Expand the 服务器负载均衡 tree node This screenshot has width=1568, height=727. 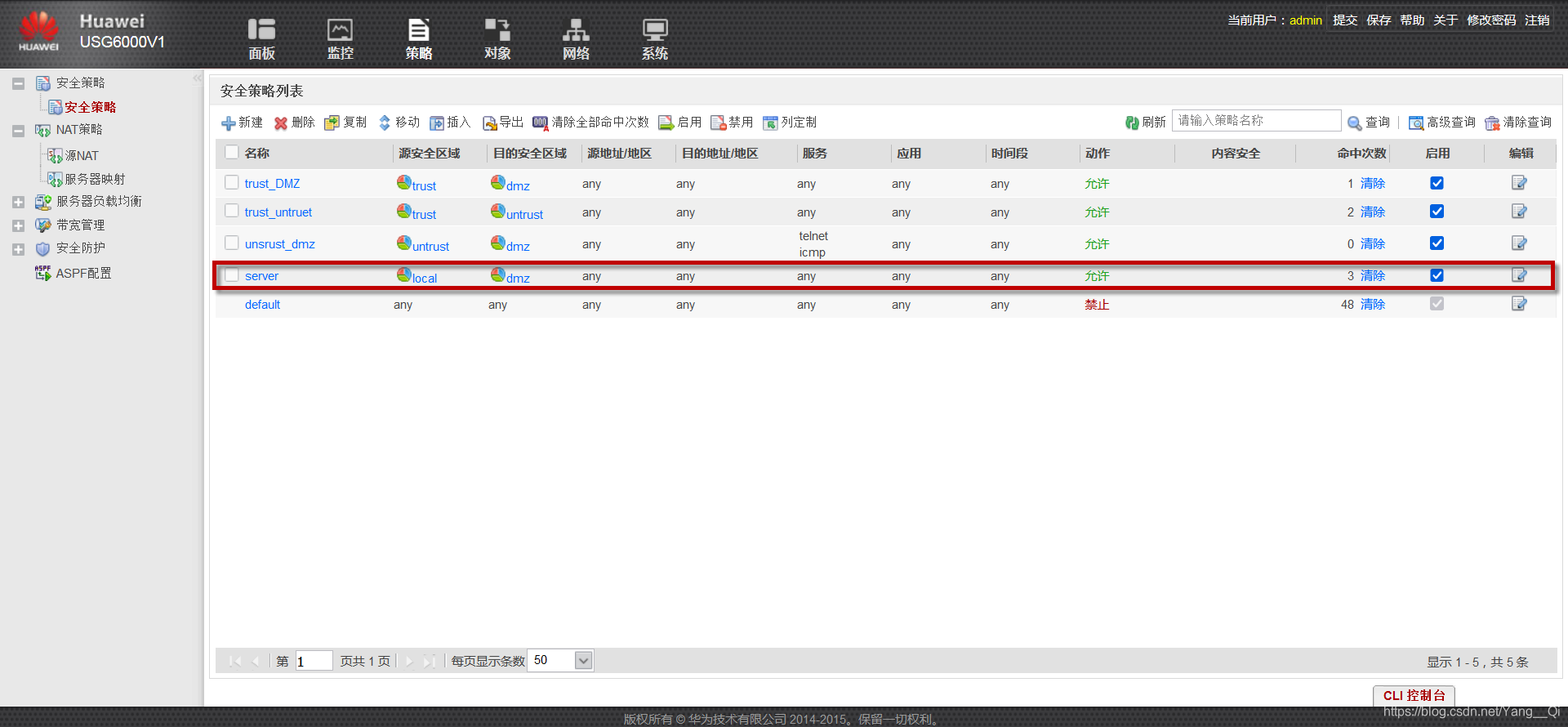(x=18, y=202)
